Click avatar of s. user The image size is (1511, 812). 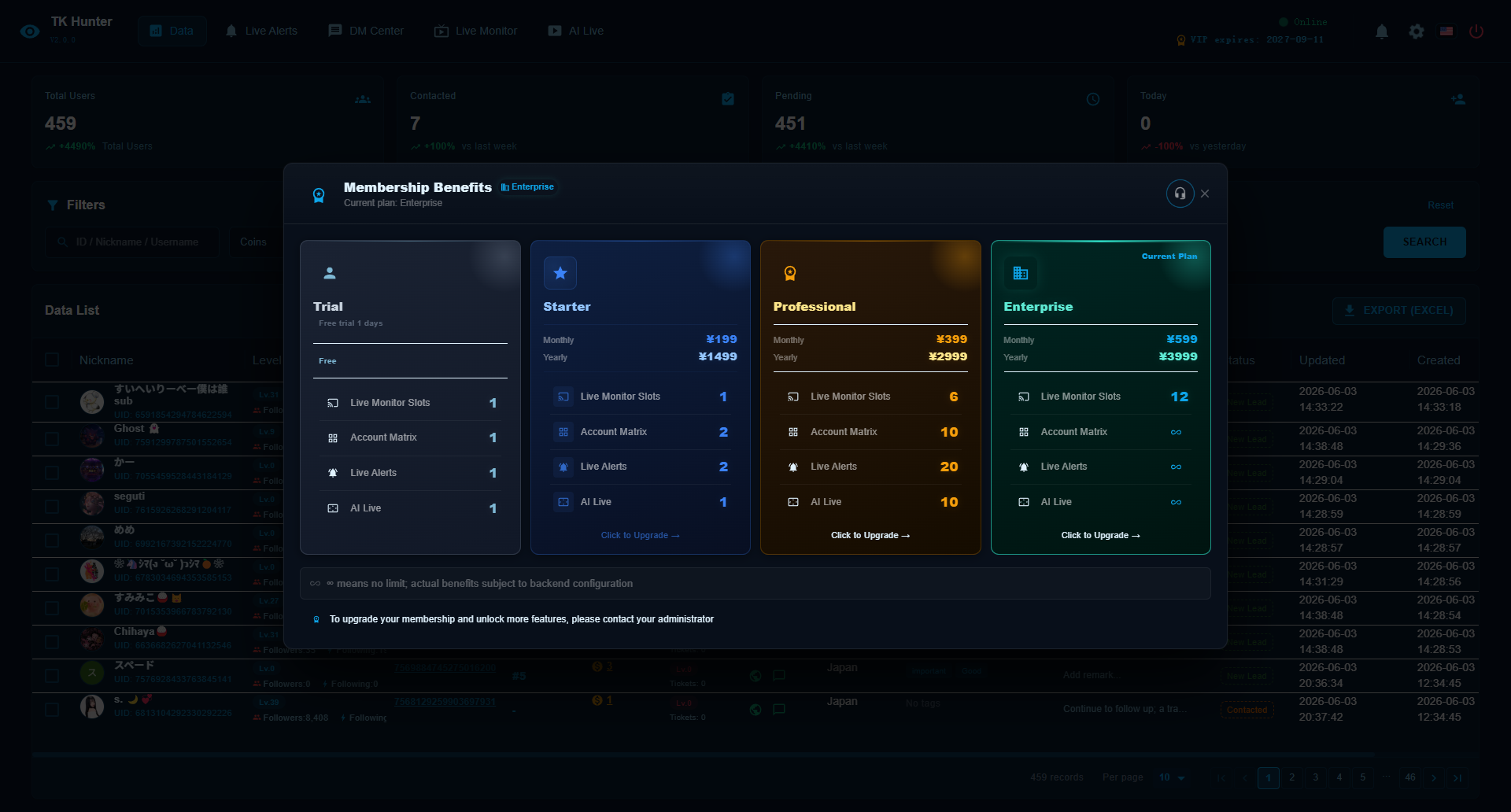pos(92,707)
